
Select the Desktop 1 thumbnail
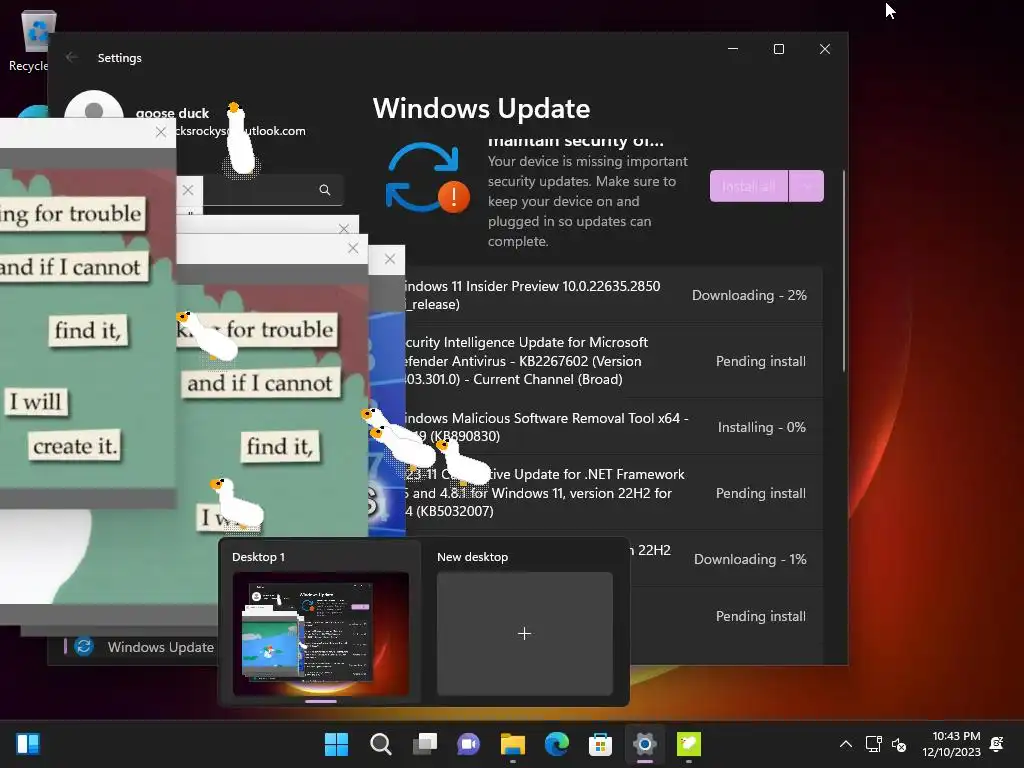click(321, 633)
